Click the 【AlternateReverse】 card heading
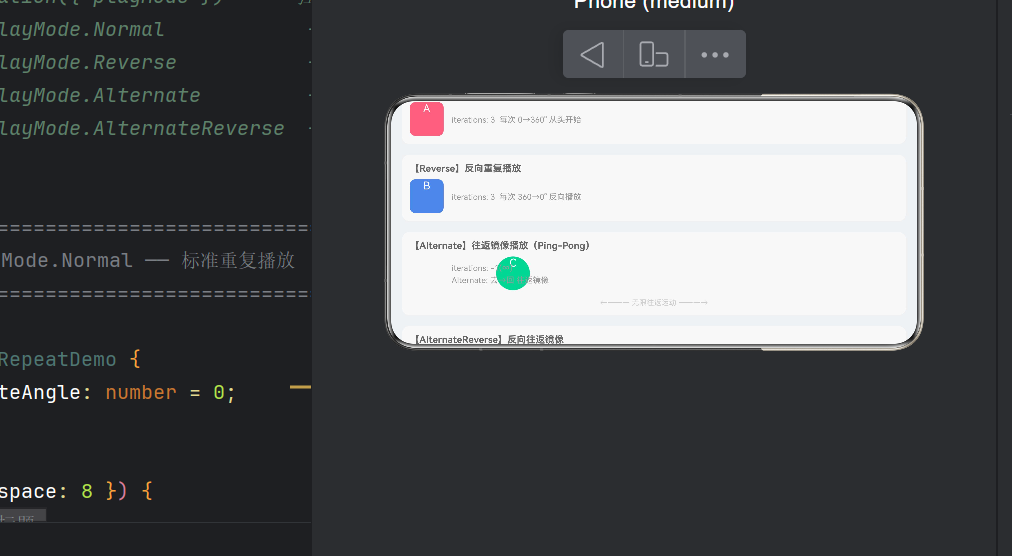The image size is (1012, 556). click(489, 339)
